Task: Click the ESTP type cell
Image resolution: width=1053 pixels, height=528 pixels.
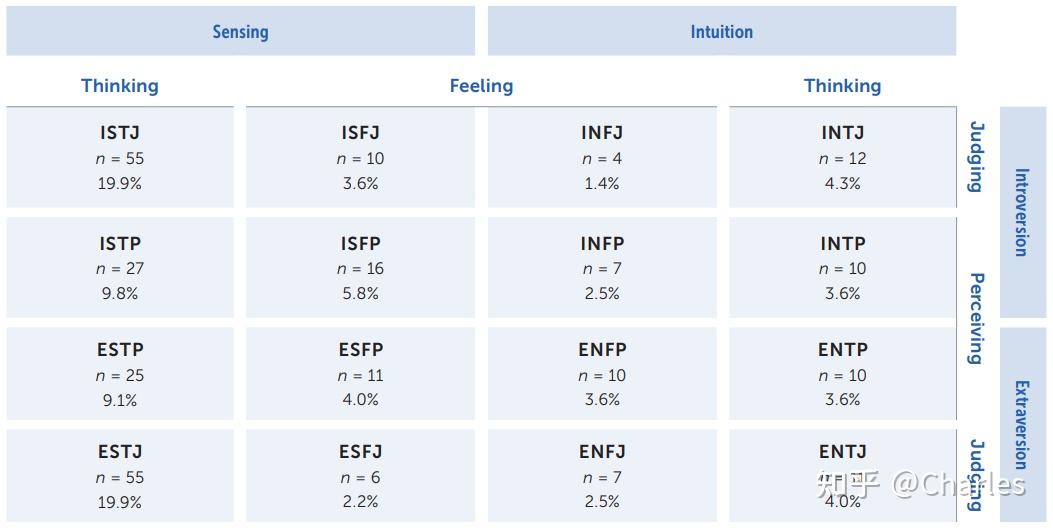Action: pyautogui.click(x=120, y=374)
